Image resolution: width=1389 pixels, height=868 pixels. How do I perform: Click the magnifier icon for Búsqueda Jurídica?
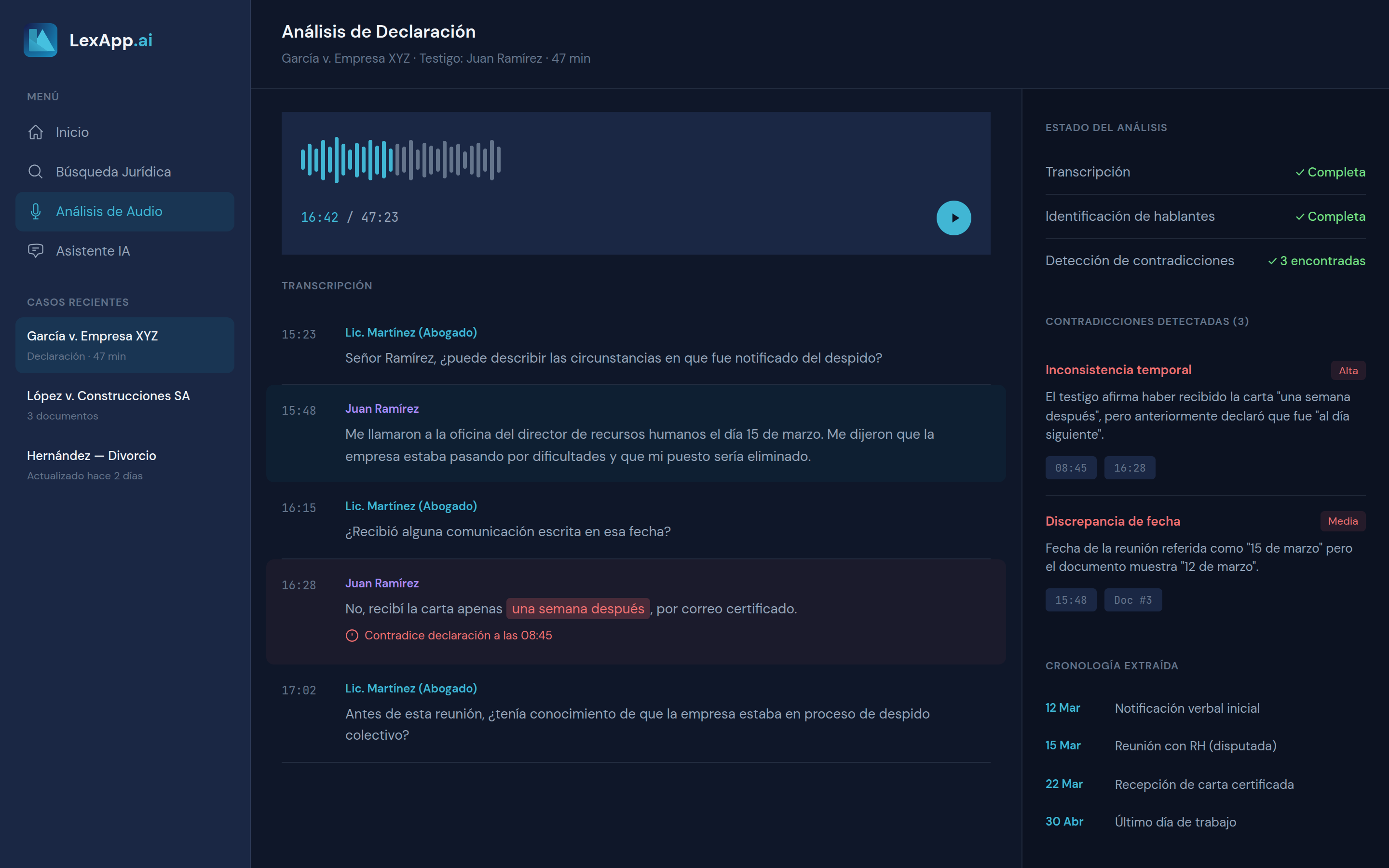pos(36,171)
